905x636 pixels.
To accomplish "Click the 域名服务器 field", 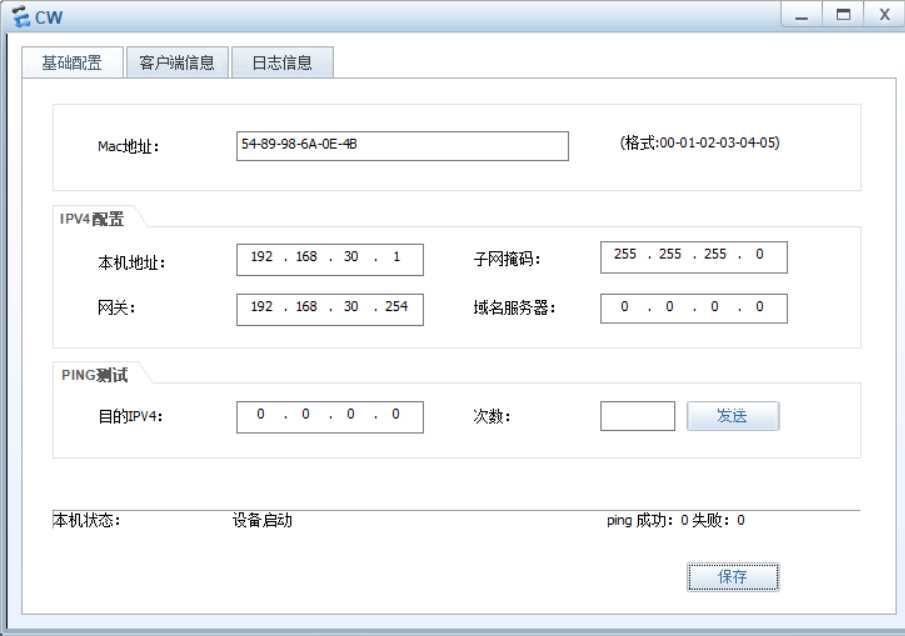I will click(x=694, y=308).
